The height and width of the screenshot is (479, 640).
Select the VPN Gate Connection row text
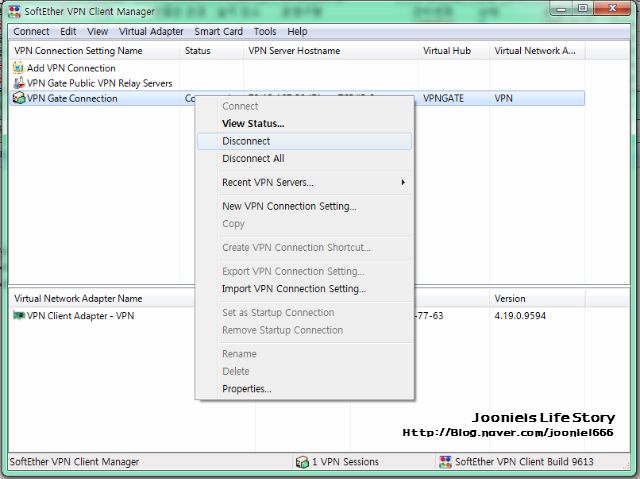coord(72,98)
